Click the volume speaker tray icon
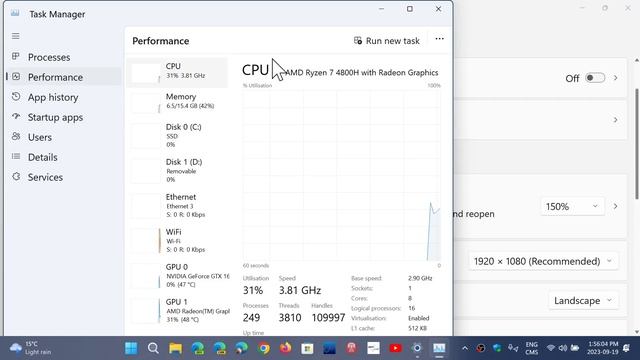 tap(563, 348)
